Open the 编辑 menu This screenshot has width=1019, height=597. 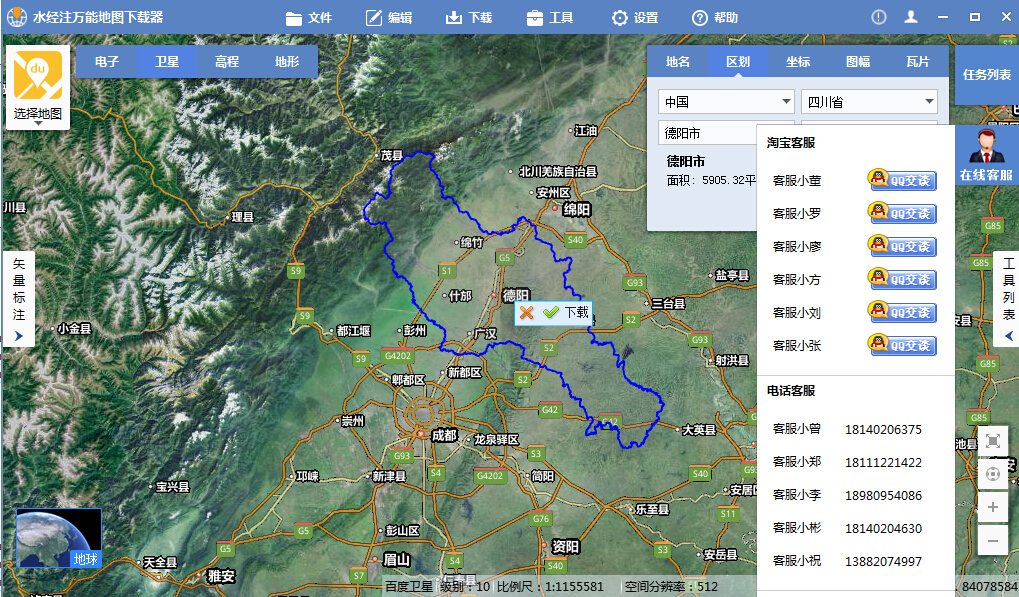pos(389,18)
